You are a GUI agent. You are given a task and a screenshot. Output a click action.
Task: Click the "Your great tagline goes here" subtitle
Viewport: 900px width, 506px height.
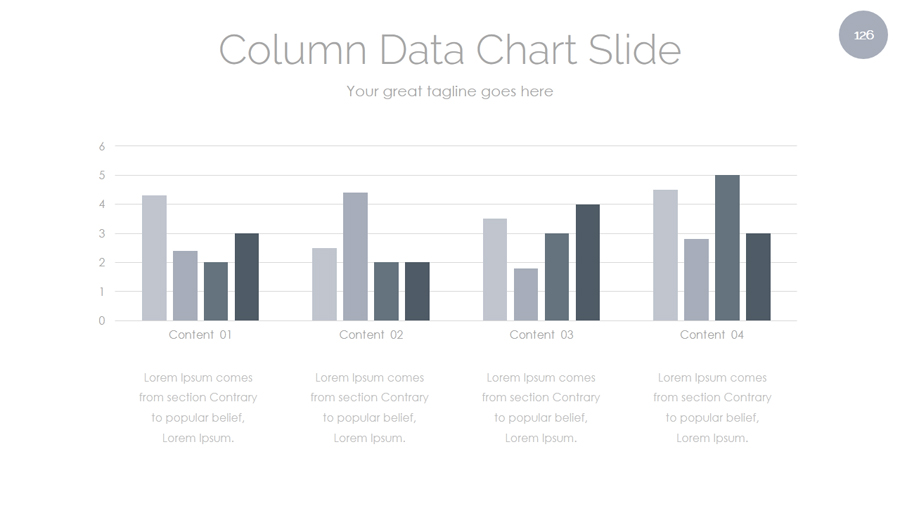click(449, 91)
